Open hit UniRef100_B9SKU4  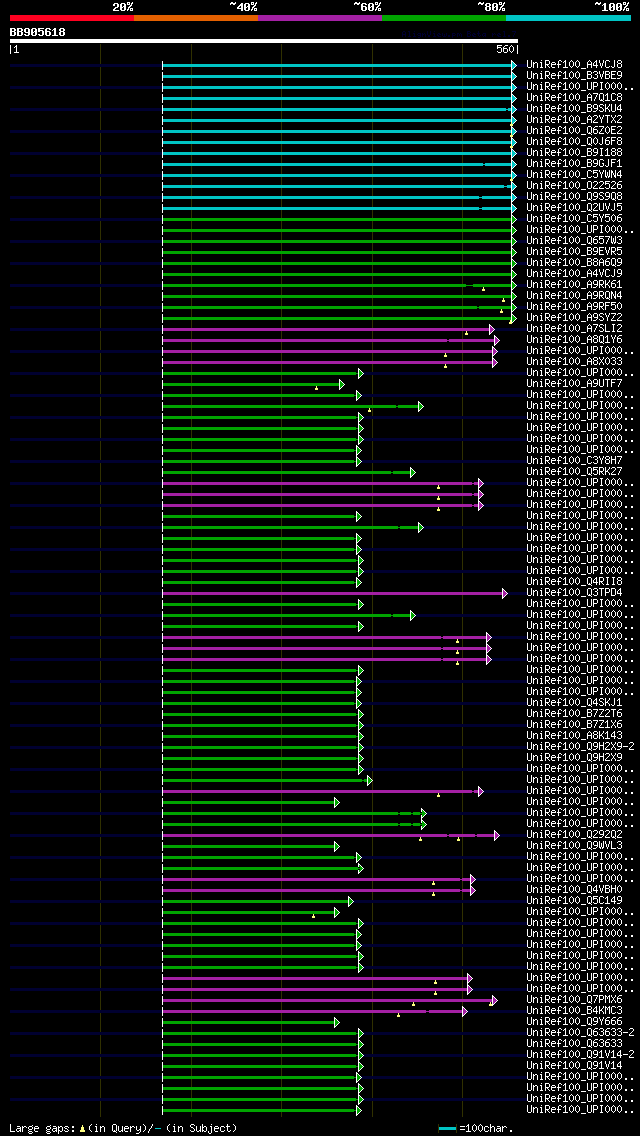pyautogui.click(x=574, y=109)
